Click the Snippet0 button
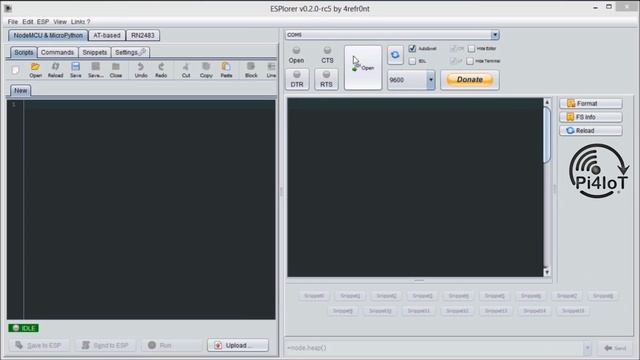The width and height of the screenshot is (640, 360). [x=314, y=296]
